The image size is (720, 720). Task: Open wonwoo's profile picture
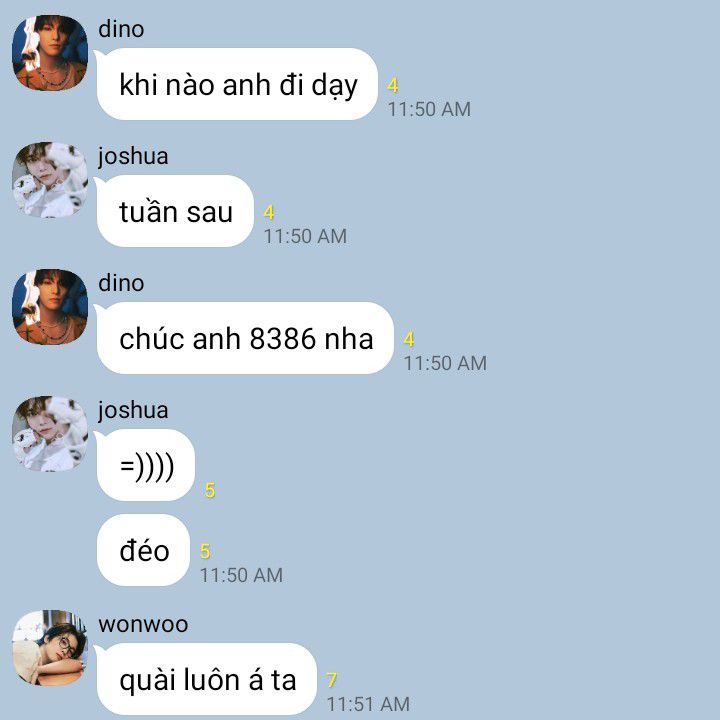[50, 648]
